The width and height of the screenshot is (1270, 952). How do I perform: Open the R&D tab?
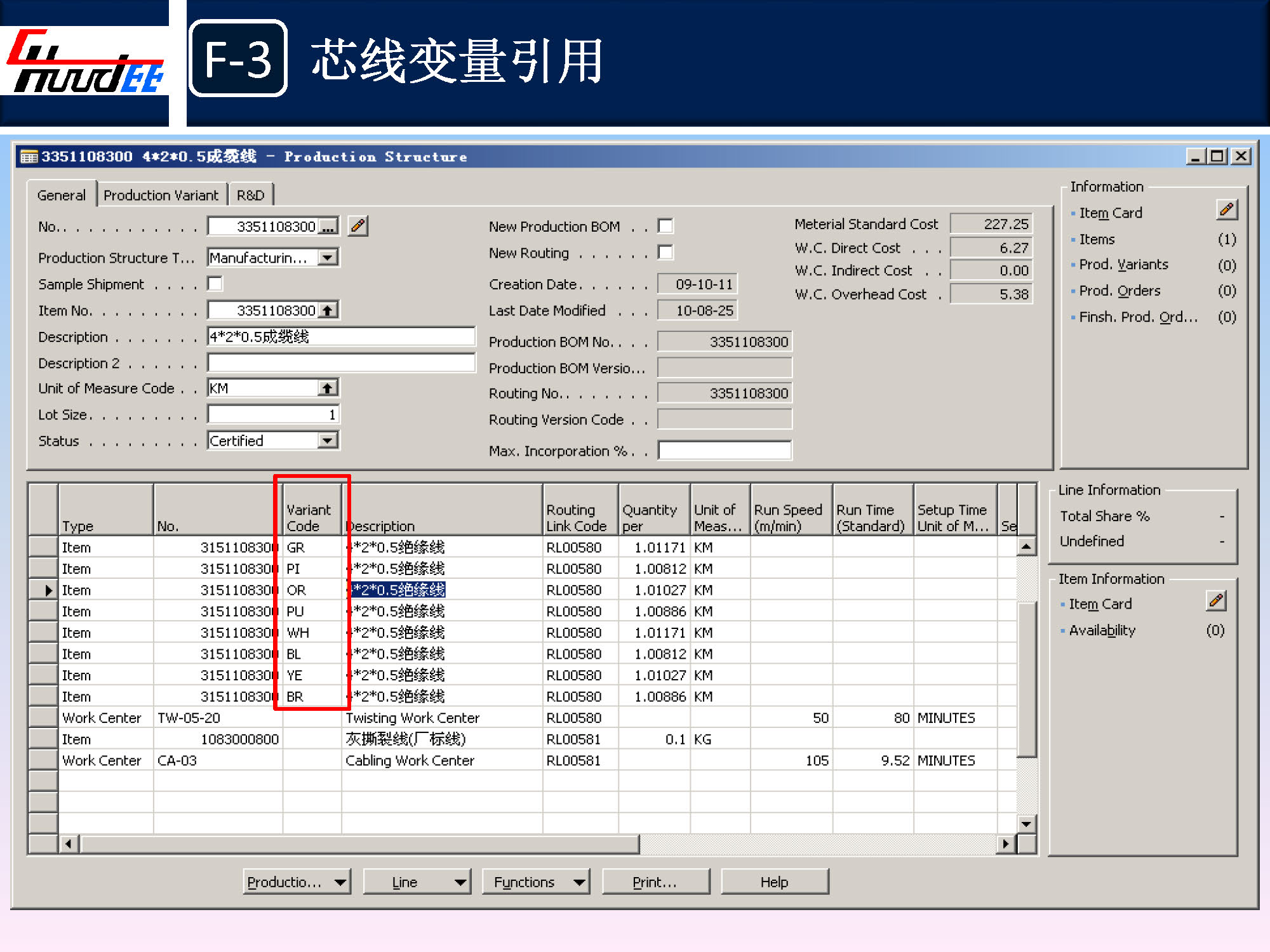coord(251,195)
